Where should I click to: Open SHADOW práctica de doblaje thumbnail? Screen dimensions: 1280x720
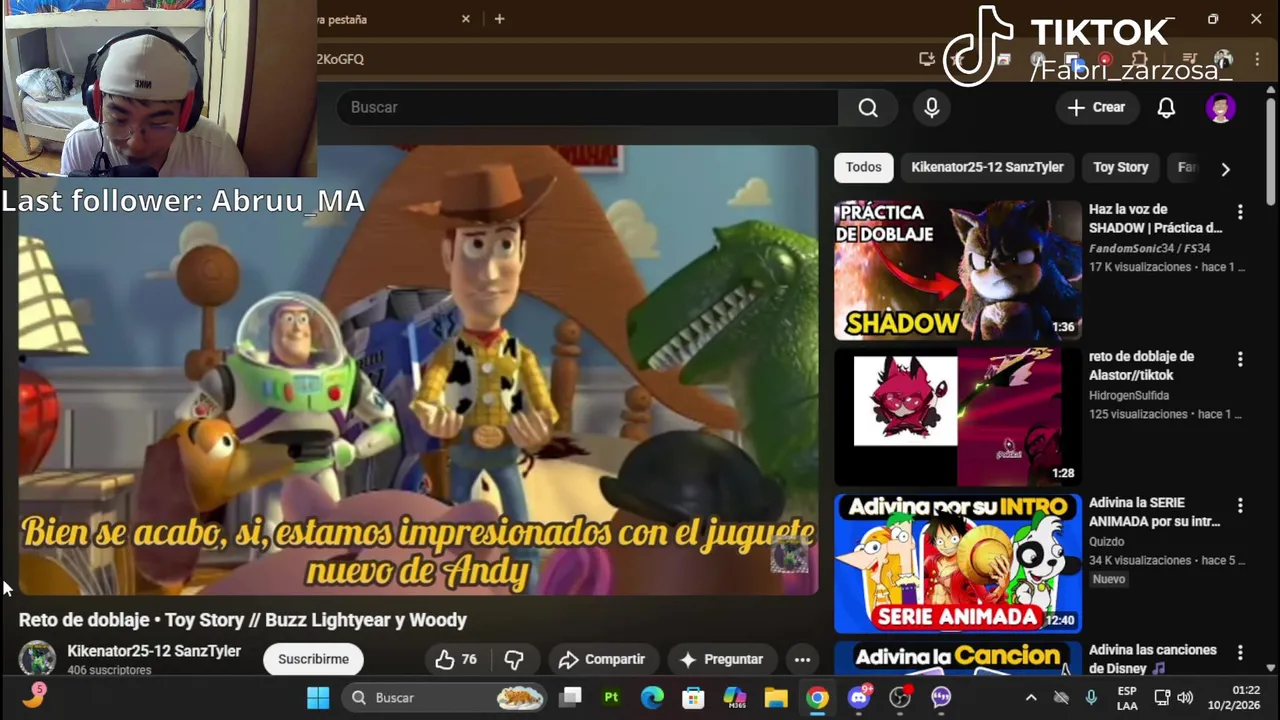pyautogui.click(x=958, y=270)
